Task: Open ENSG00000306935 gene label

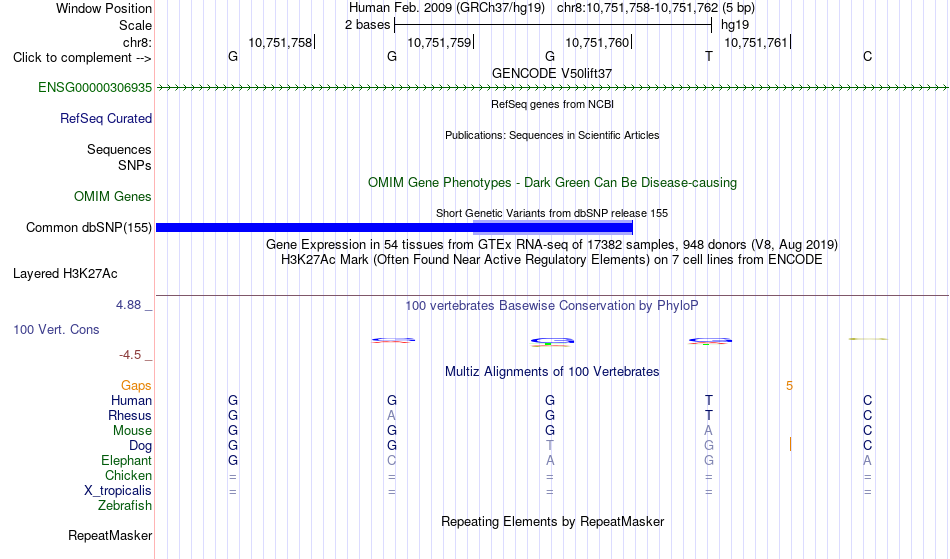Action: 95,88
